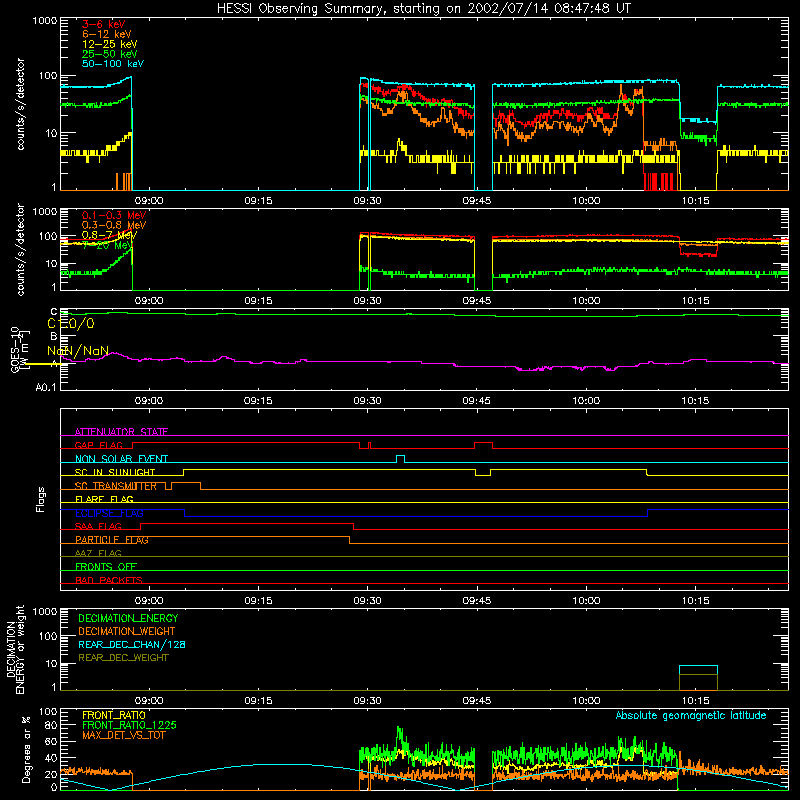Image resolution: width=800 pixels, height=800 pixels.
Task: Select the SC_IN_SUNLIGHT flag label
Action: pos(115,472)
